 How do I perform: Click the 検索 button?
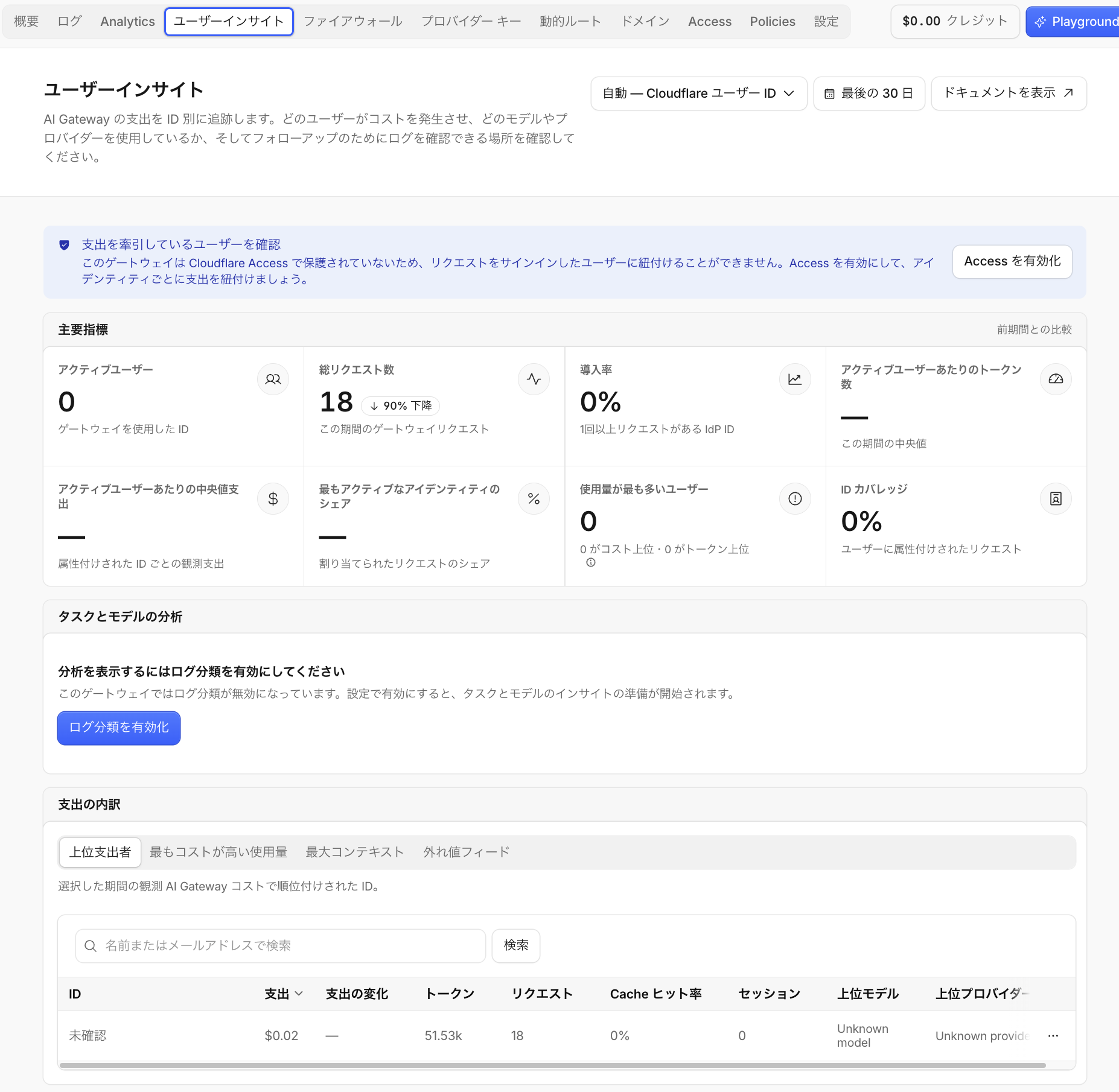pos(516,946)
